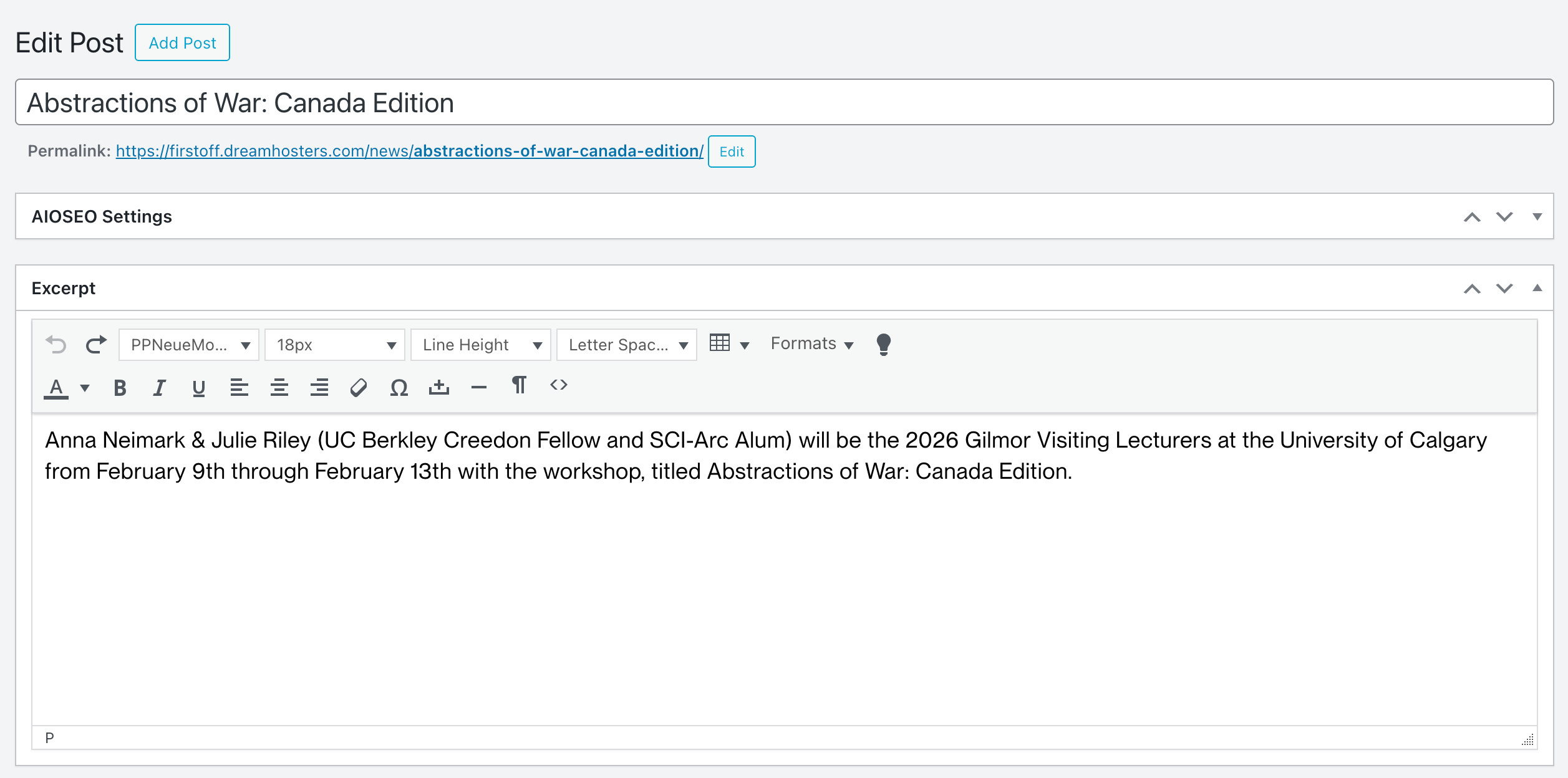Center align the text
The height and width of the screenshot is (778, 1568).
click(279, 388)
